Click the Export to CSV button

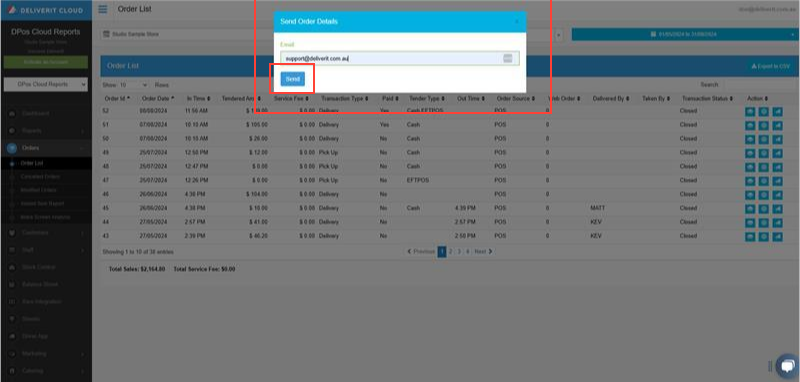770,66
